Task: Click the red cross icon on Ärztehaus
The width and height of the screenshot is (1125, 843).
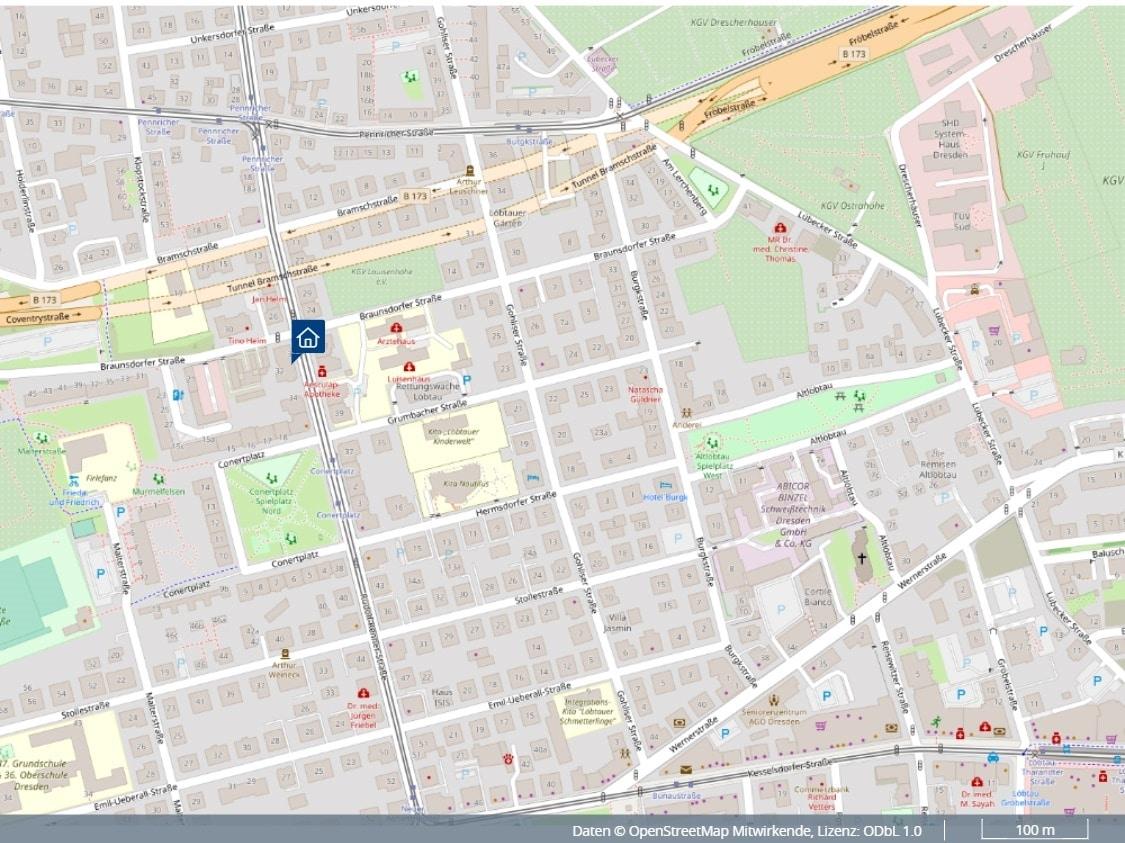Action: pyautogui.click(x=396, y=328)
